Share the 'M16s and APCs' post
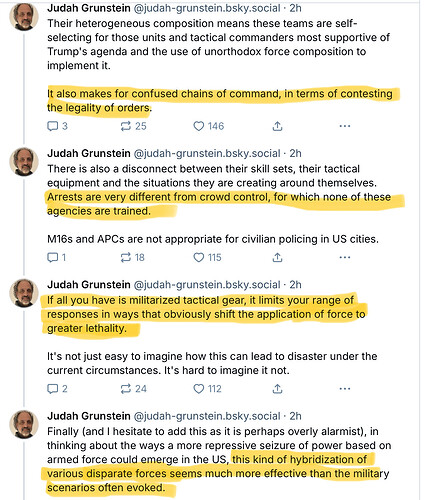This screenshot has width=425, height=500. (277, 257)
